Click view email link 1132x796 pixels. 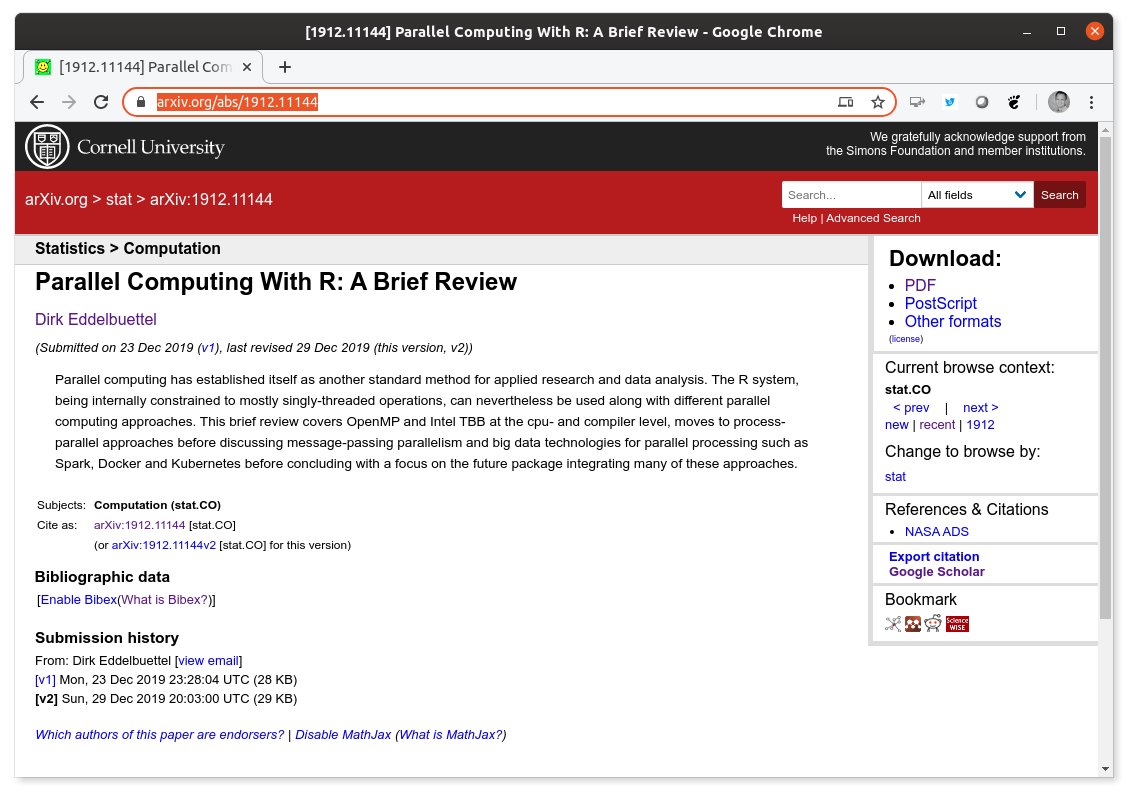click(208, 660)
